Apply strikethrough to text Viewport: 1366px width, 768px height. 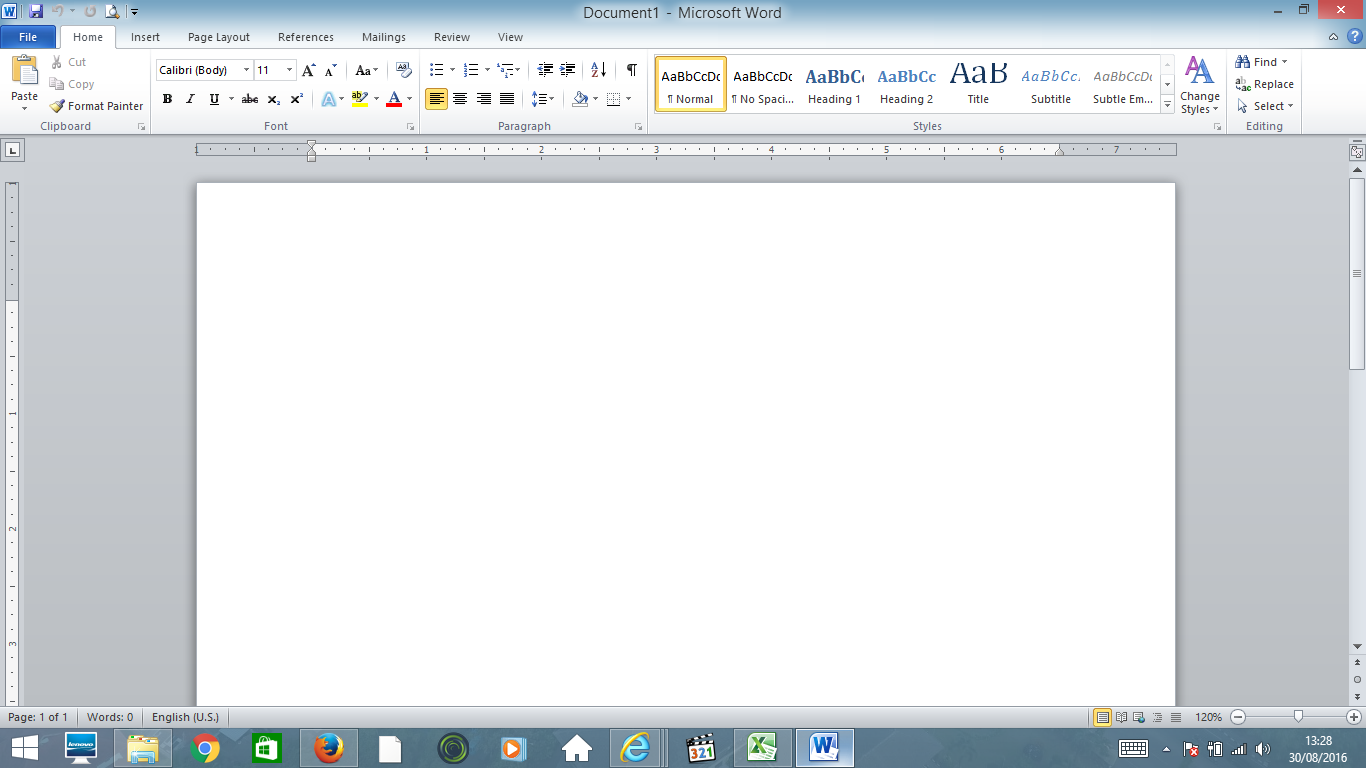click(x=248, y=99)
